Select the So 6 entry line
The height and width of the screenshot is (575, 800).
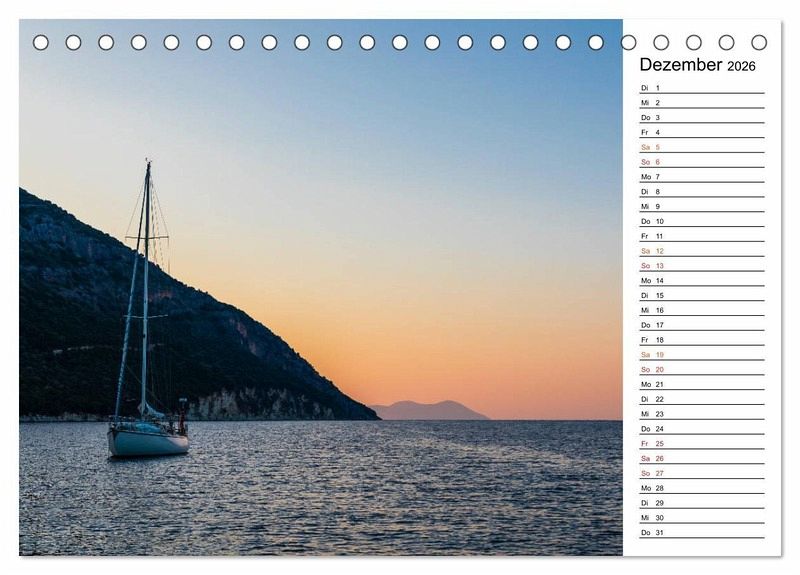point(701,162)
